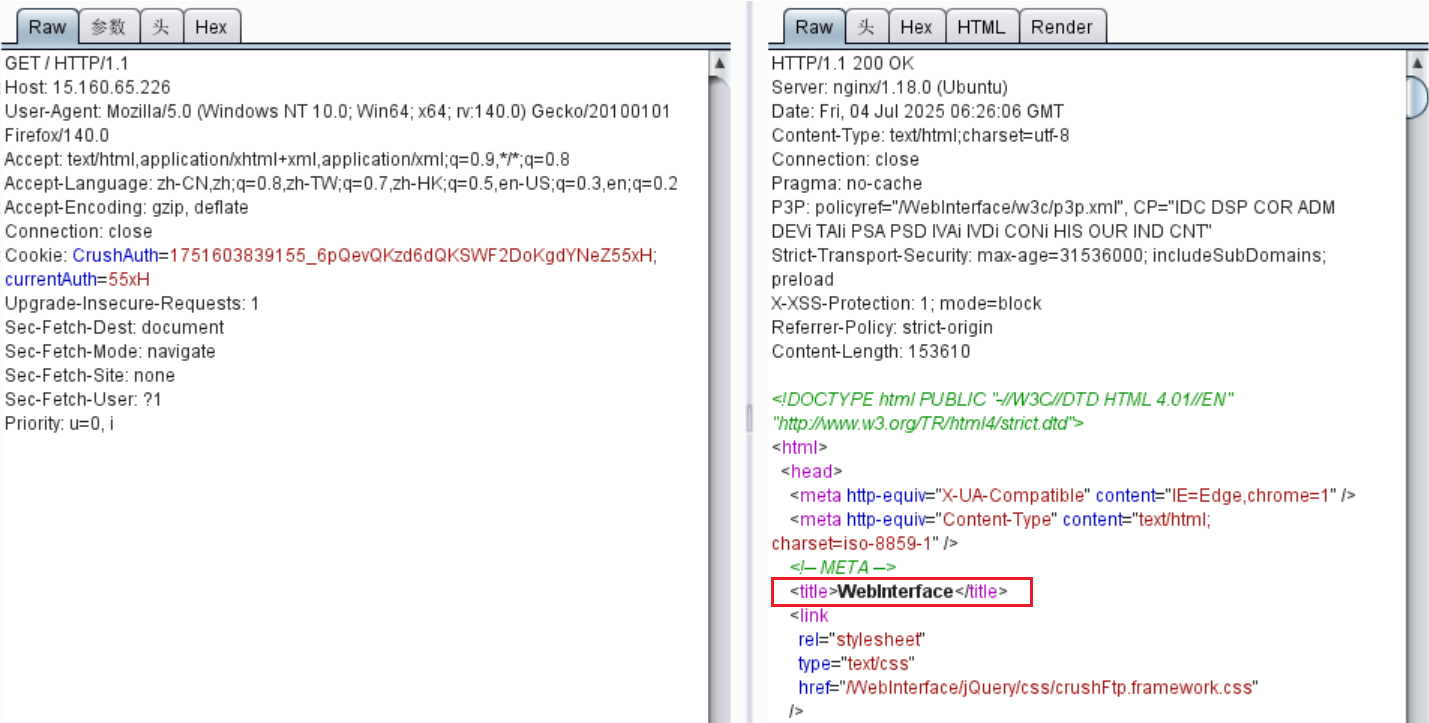Click the 'X-XSS-Protection: 1; mode=block' header

[906, 303]
